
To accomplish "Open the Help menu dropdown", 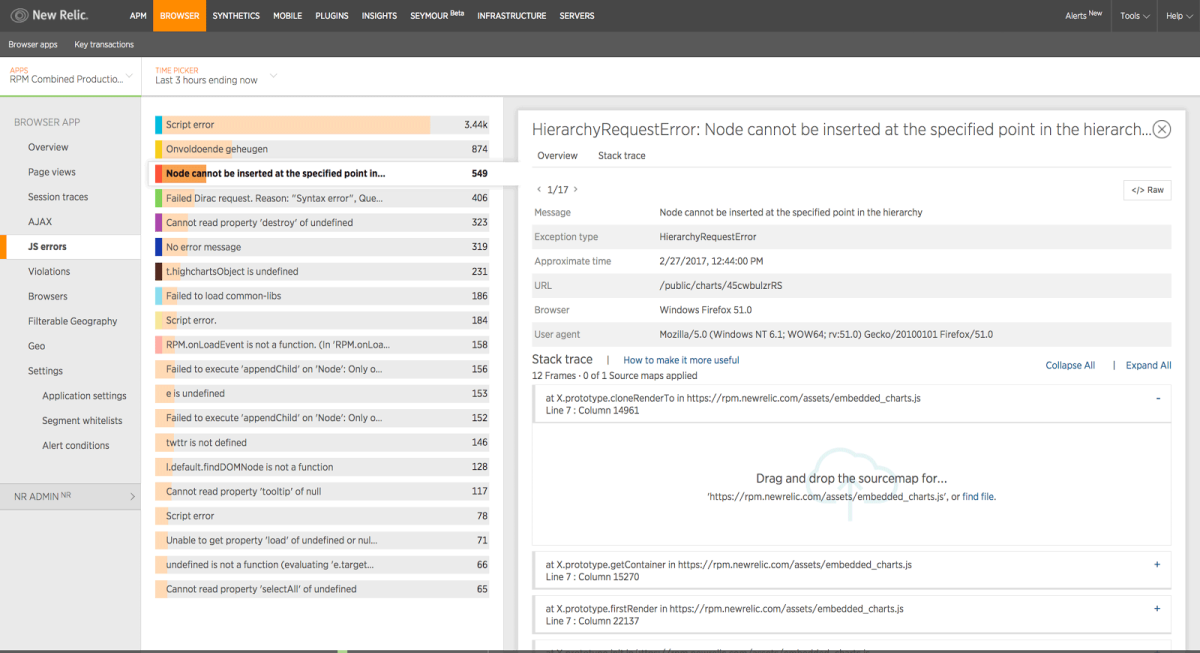I will (x=1179, y=16).
